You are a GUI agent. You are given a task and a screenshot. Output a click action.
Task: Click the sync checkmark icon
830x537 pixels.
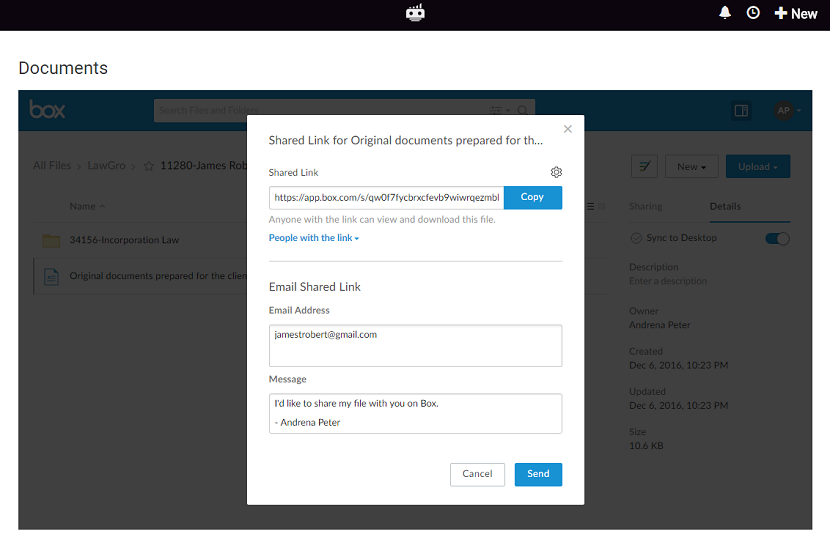click(x=636, y=238)
